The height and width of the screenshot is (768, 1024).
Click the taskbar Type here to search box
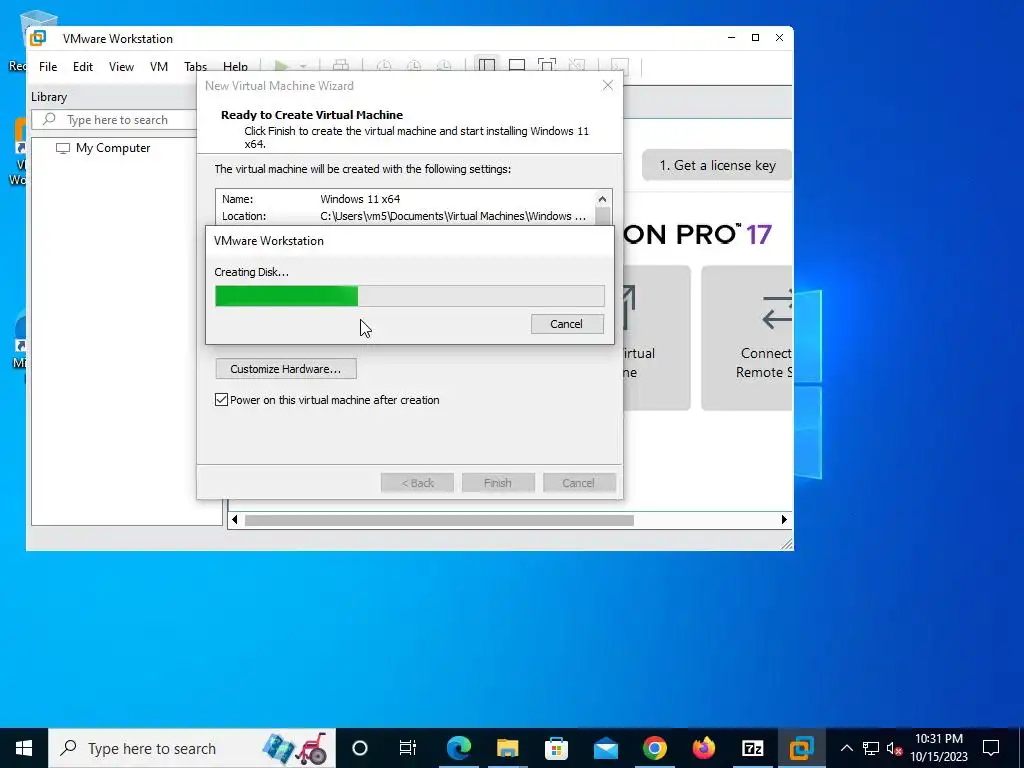(192, 748)
